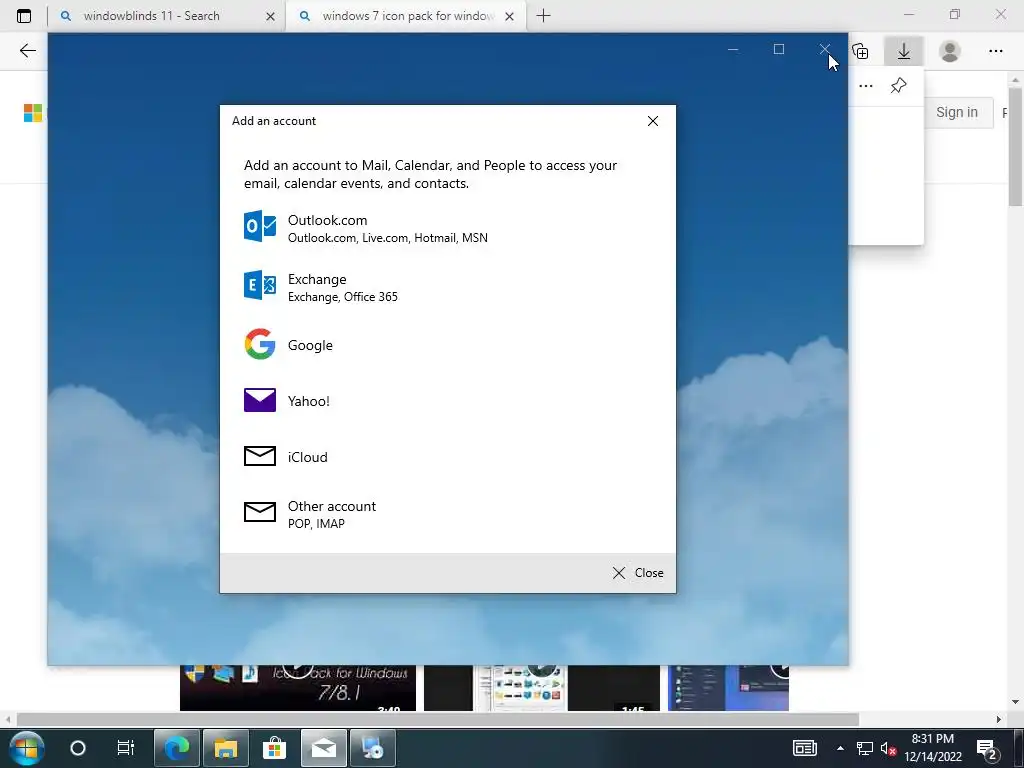
Task: Select Other account envelope icon
Action: click(x=259, y=512)
